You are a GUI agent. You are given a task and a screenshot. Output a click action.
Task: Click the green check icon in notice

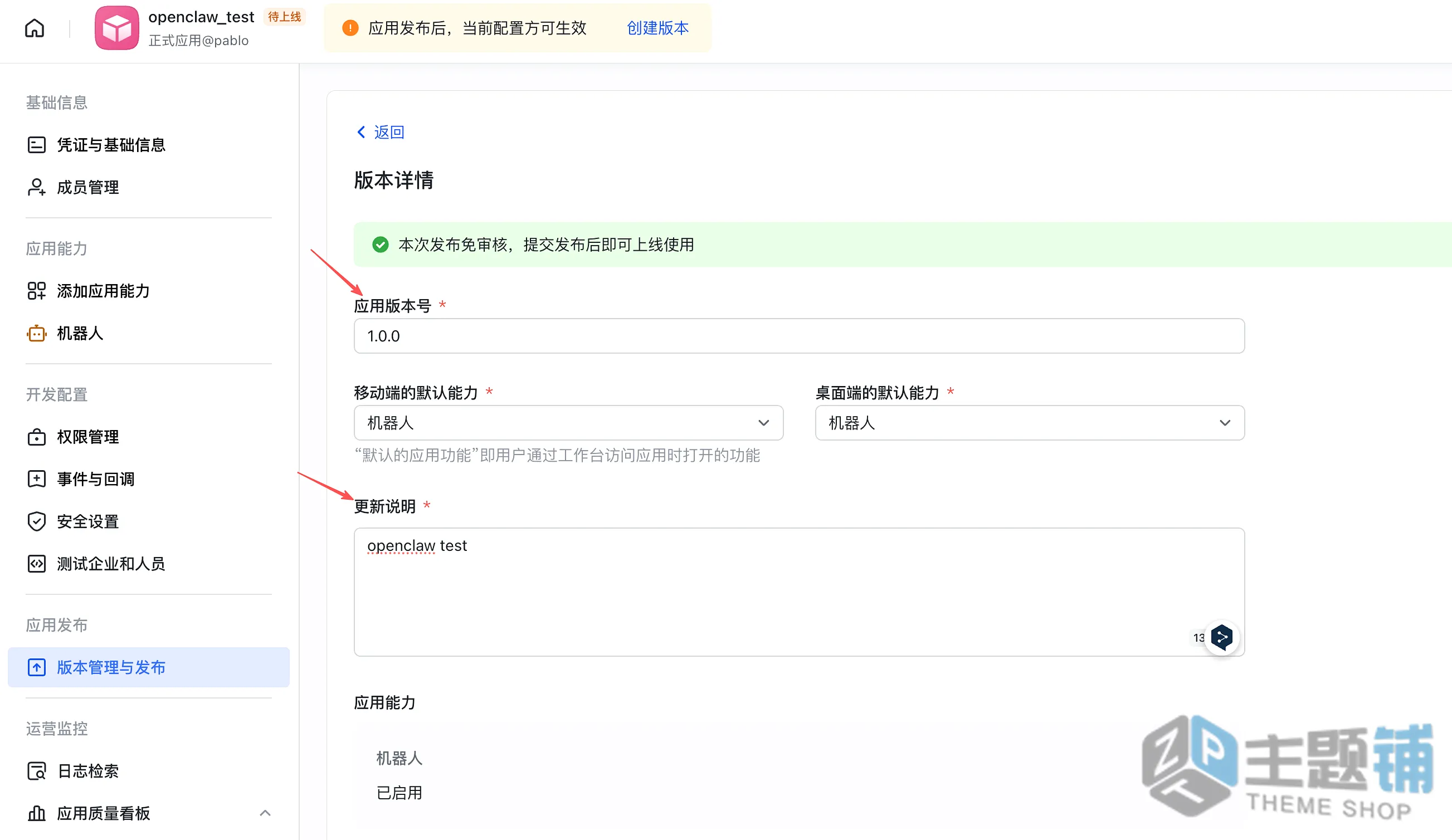[x=381, y=245]
